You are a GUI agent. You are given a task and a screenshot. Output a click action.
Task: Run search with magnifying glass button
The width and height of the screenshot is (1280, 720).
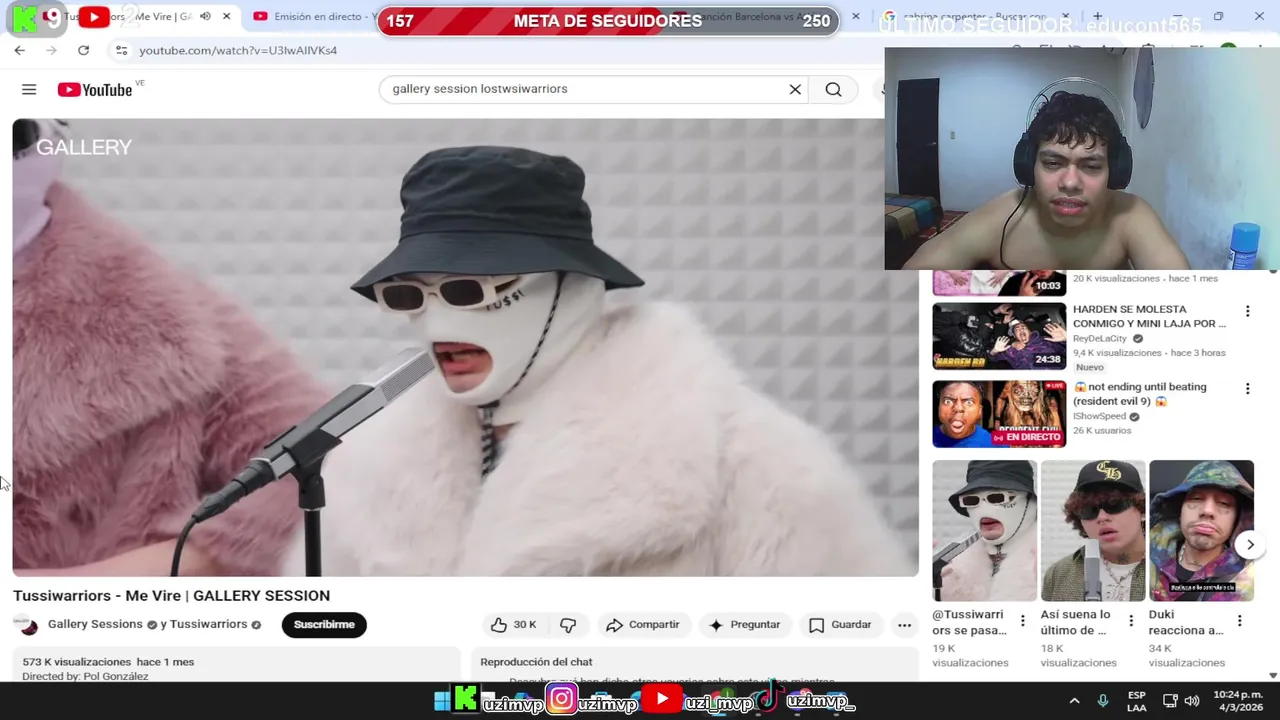tap(833, 90)
